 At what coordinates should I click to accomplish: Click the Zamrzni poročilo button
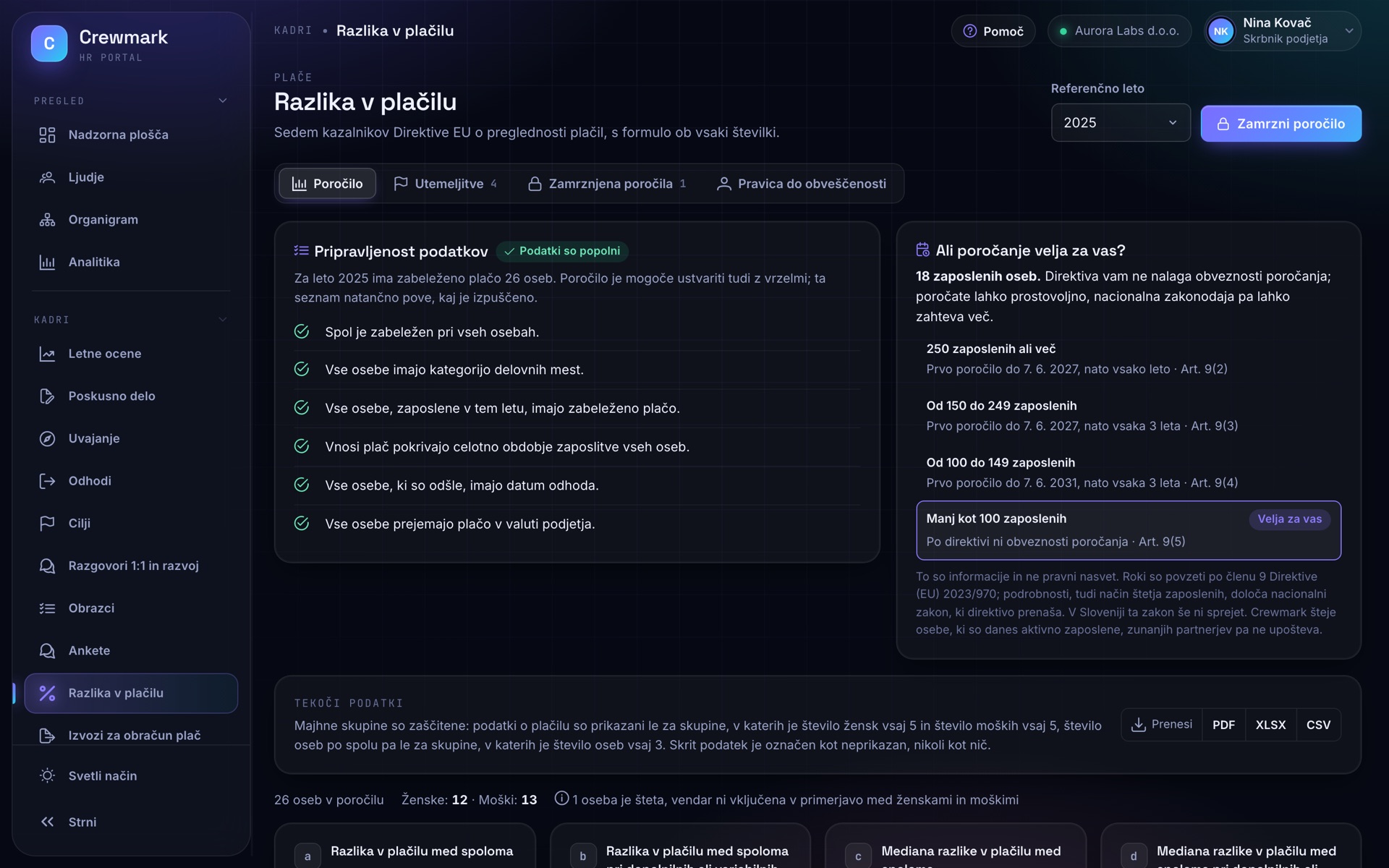pos(1281,124)
